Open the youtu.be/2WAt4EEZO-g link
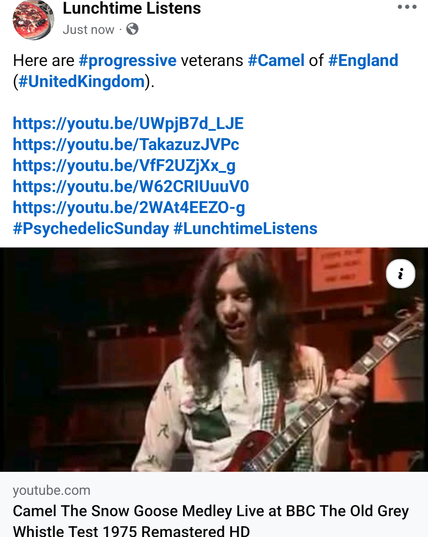 click(129, 208)
